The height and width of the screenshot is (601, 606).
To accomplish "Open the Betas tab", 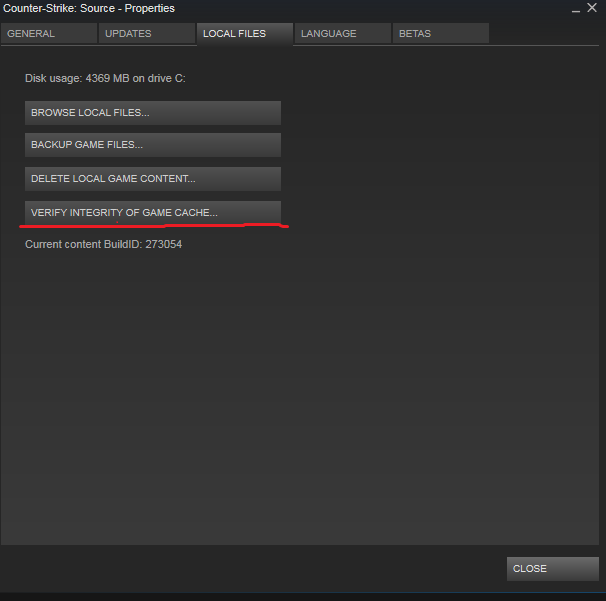I will 441,34.
